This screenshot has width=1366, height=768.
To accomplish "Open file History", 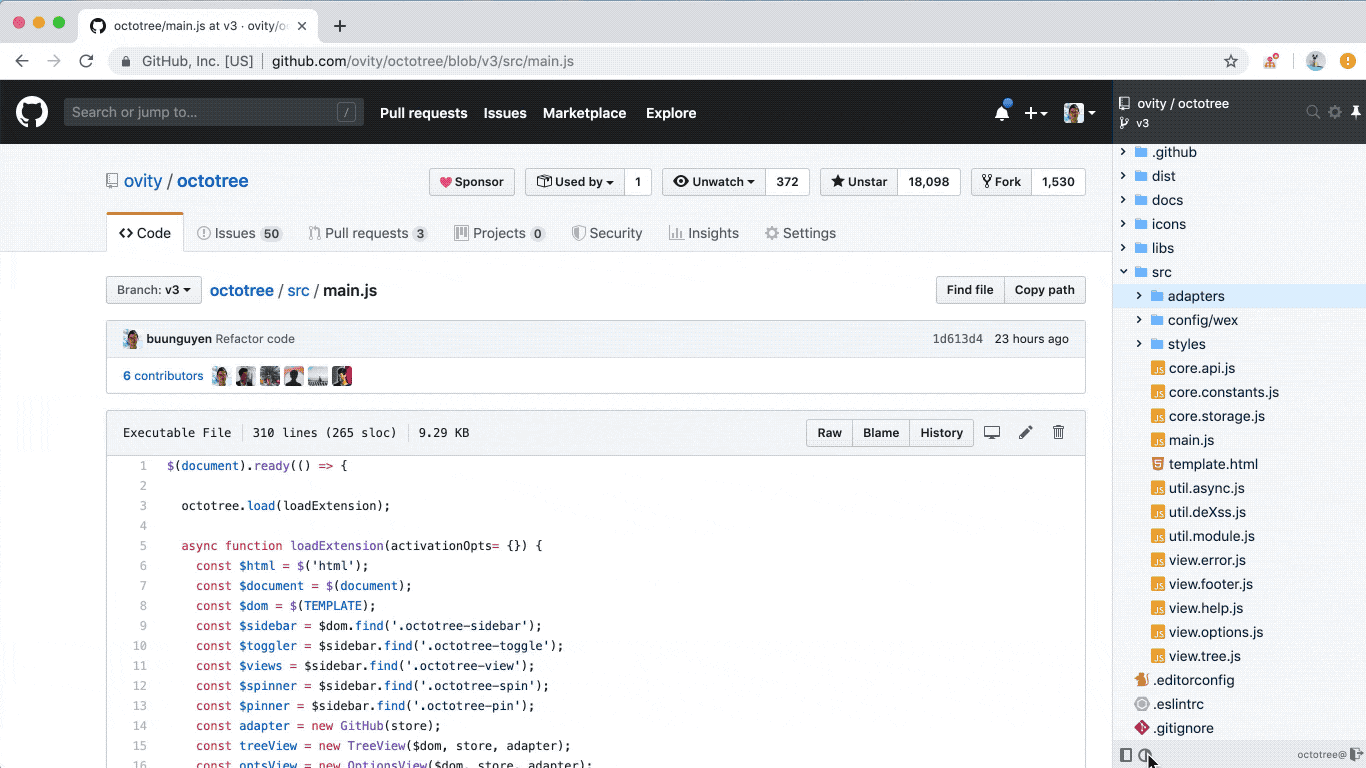I will 942,433.
